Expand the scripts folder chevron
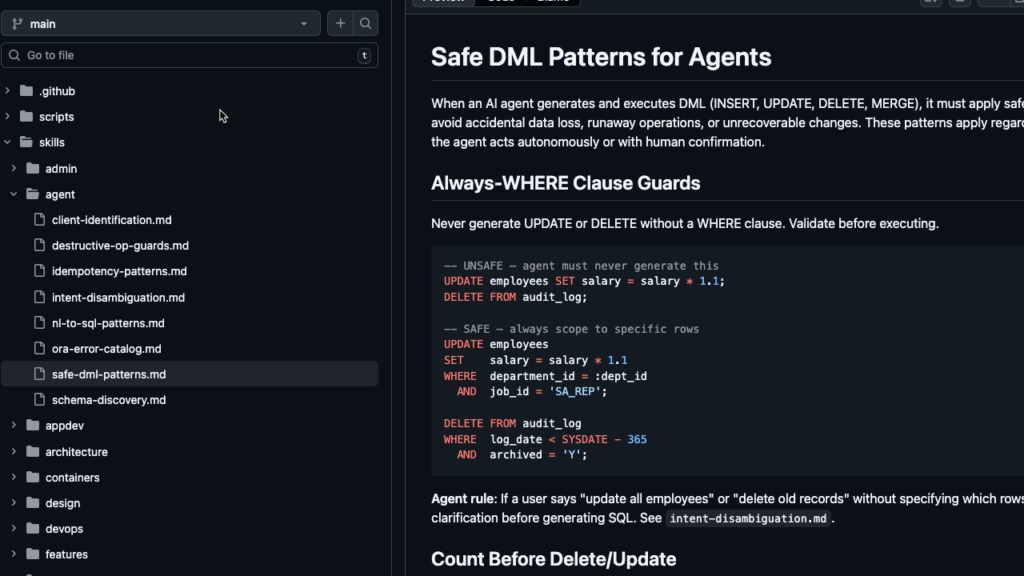Image resolution: width=1024 pixels, height=576 pixels. [x=8, y=117]
